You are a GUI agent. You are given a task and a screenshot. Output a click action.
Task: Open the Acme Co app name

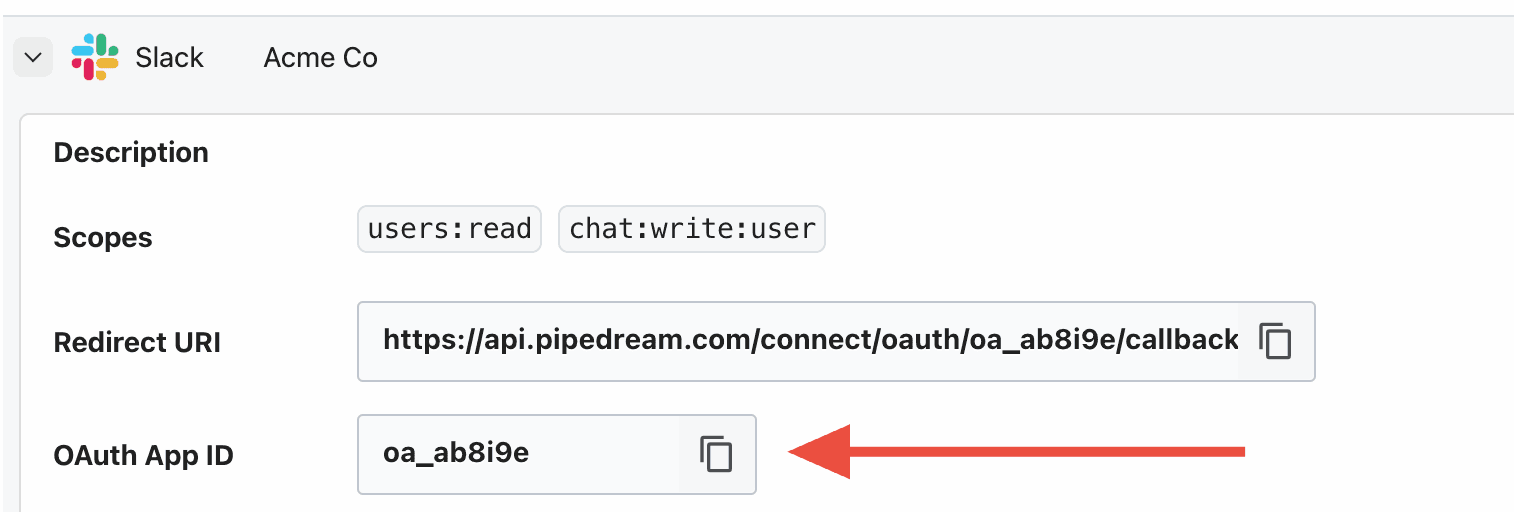click(x=320, y=58)
